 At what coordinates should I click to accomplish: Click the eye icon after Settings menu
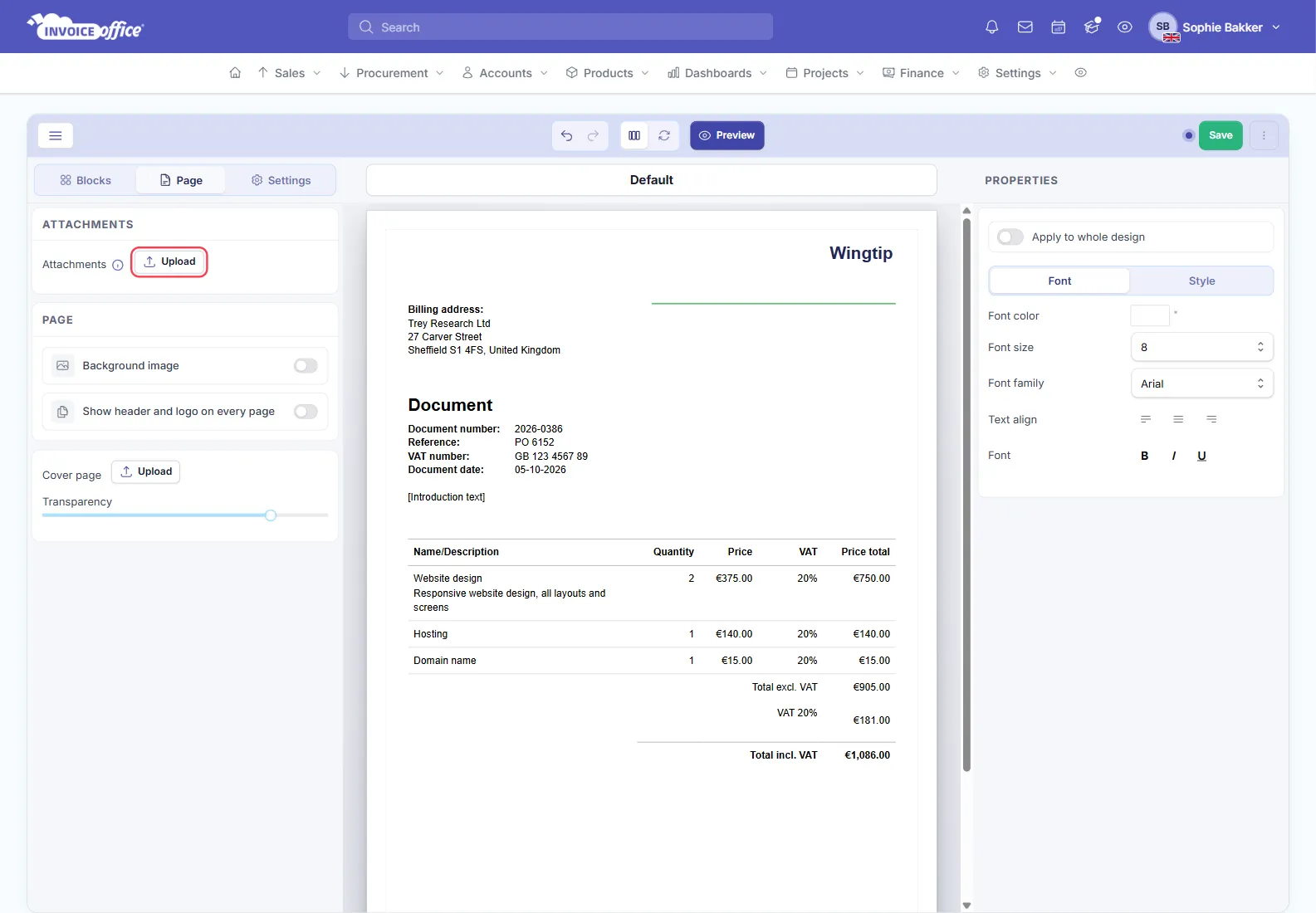(1080, 73)
